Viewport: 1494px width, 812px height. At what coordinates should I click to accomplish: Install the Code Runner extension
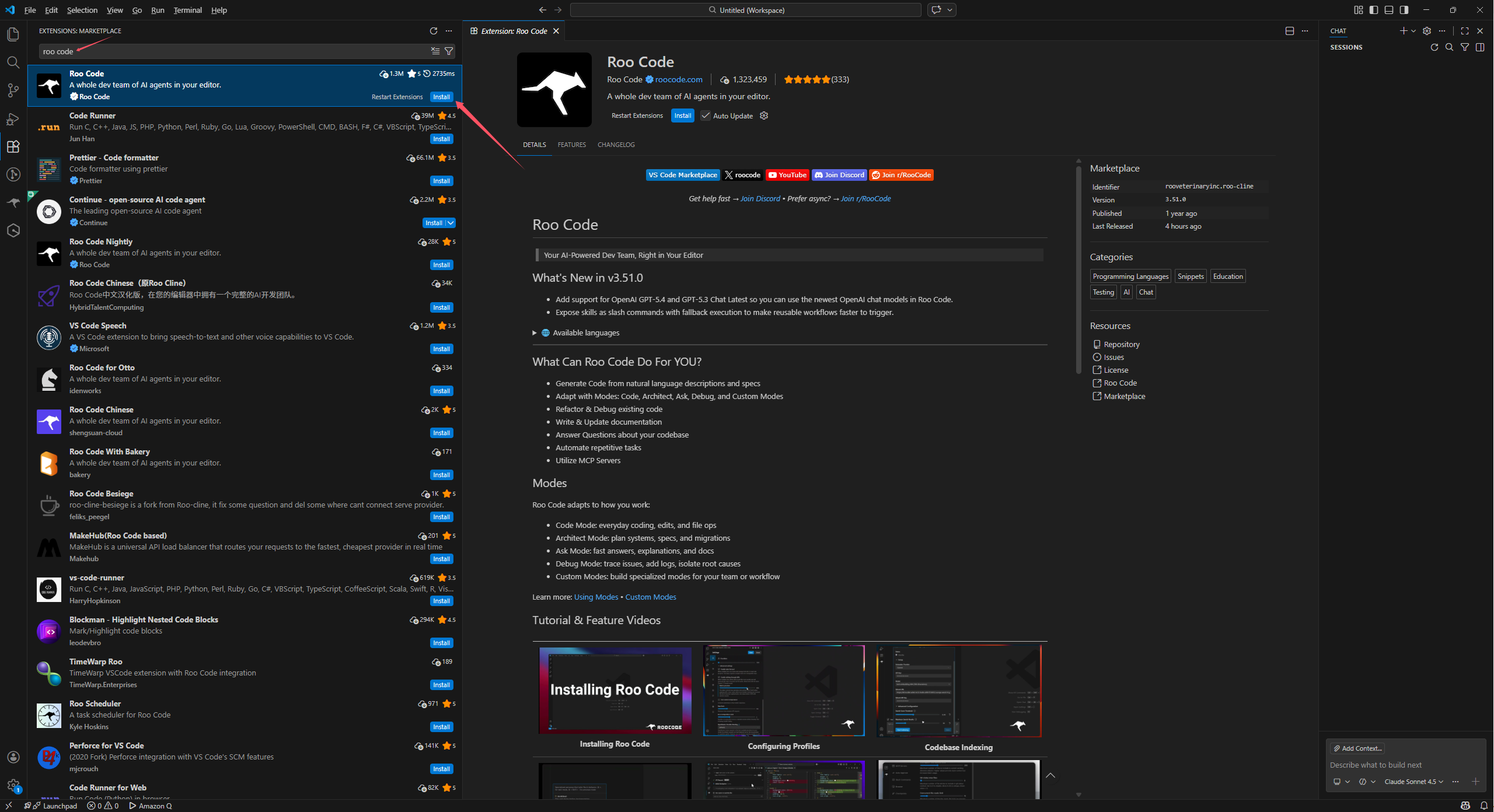pyautogui.click(x=441, y=139)
